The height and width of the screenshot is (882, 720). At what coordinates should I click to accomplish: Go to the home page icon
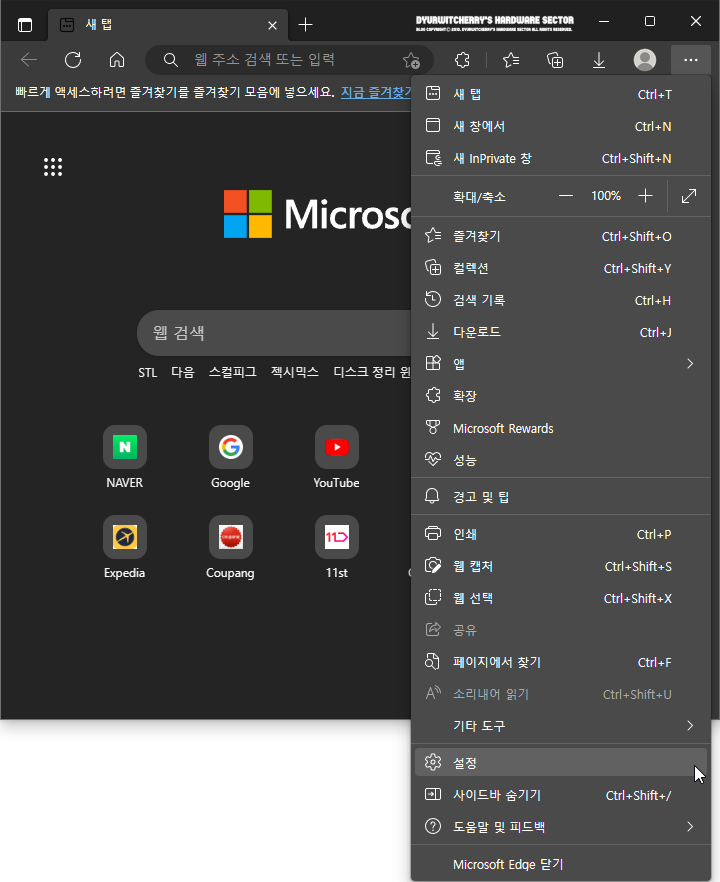117,60
